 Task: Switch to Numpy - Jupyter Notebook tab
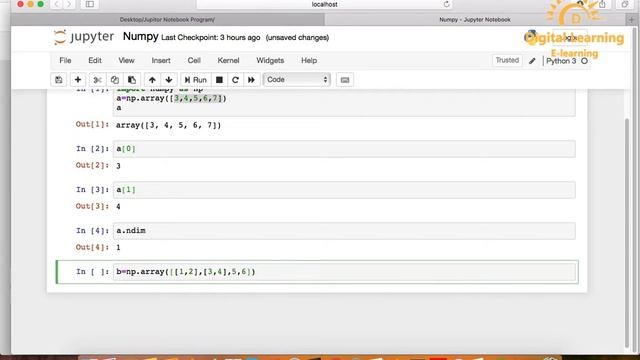(x=475, y=20)
